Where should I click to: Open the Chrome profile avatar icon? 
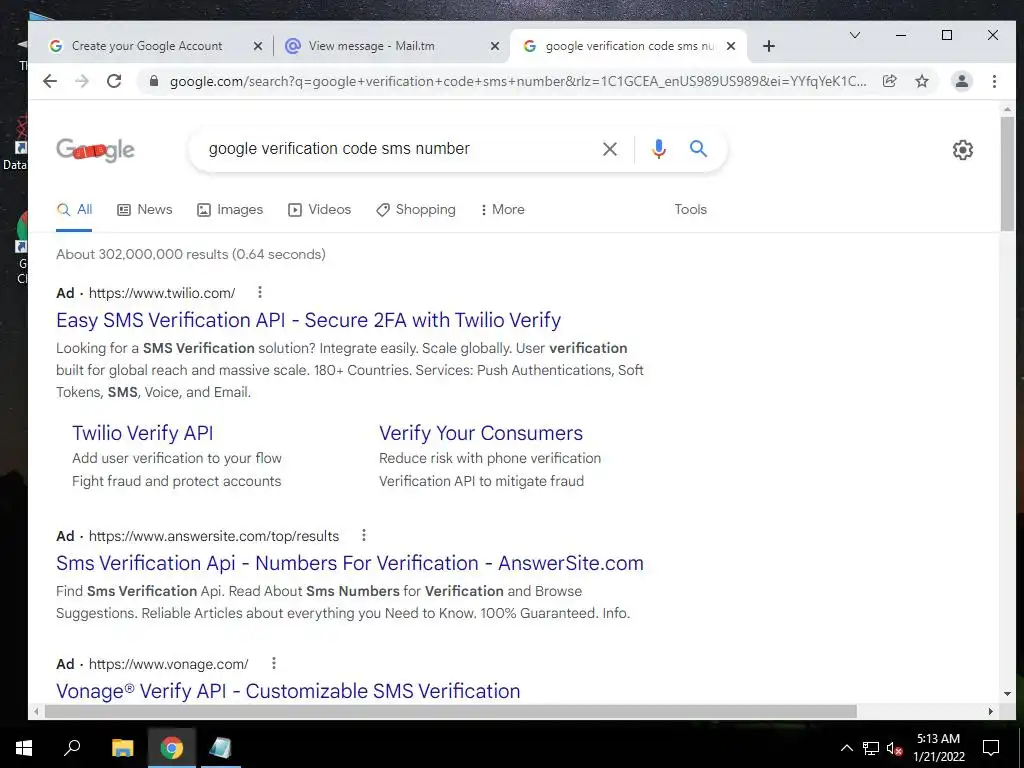coord(961,81)
